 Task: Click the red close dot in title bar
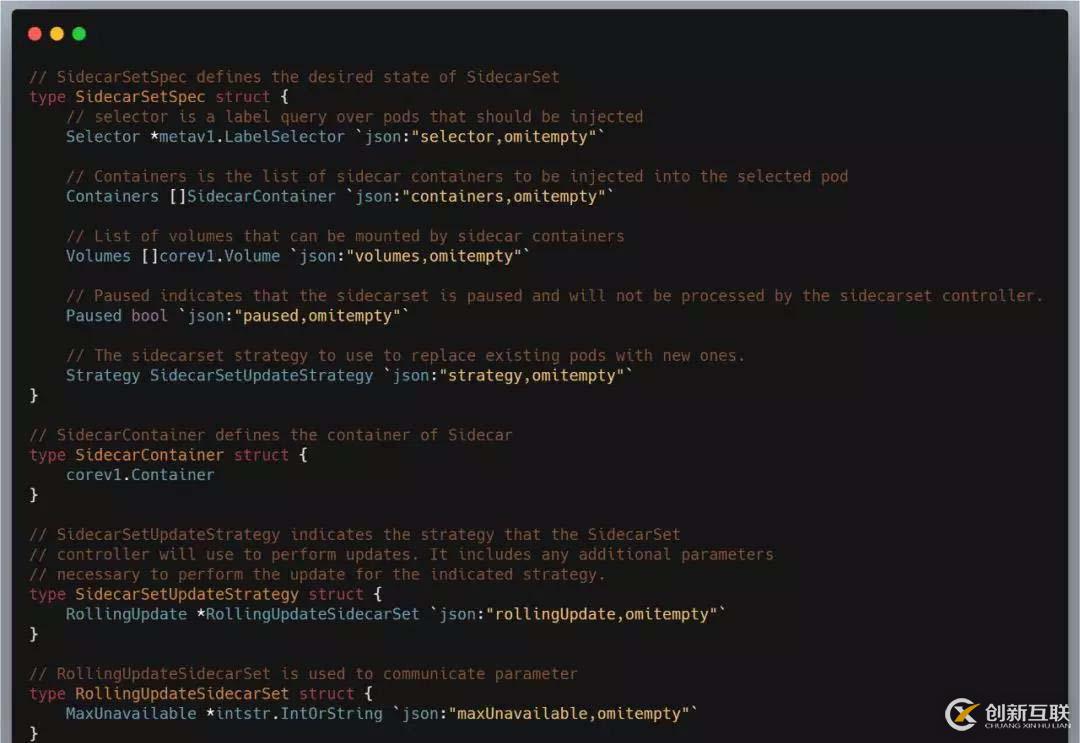pyautogui.click(x=35, y=34)
